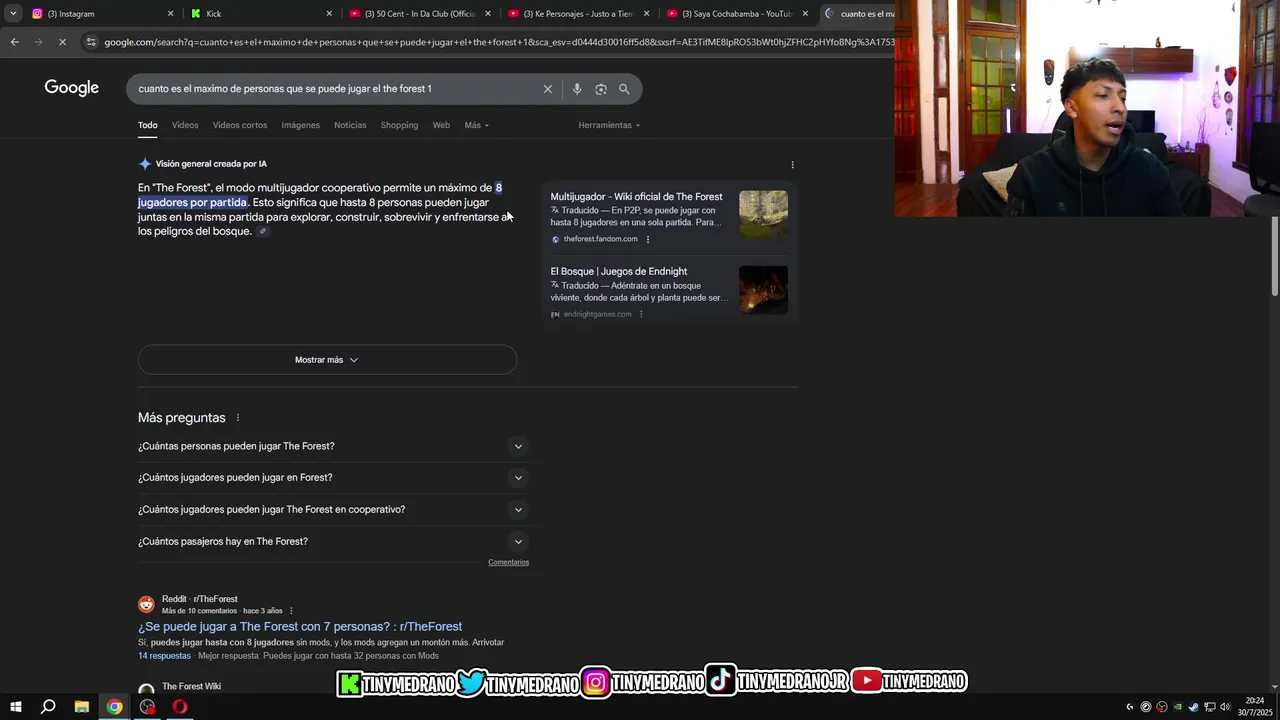
Task: Close the Instagram tab
Action: point(170,14)
